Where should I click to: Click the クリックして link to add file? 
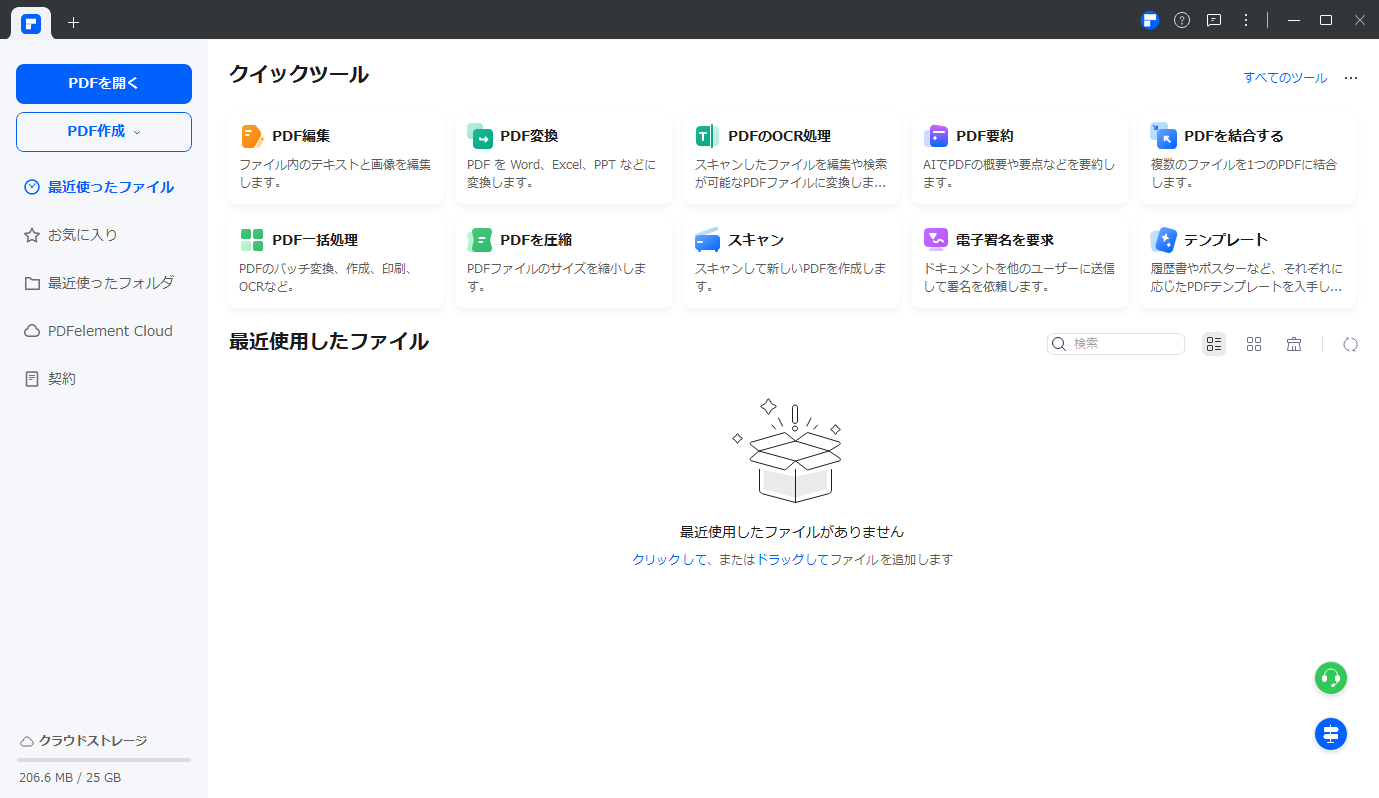(669, 560)
